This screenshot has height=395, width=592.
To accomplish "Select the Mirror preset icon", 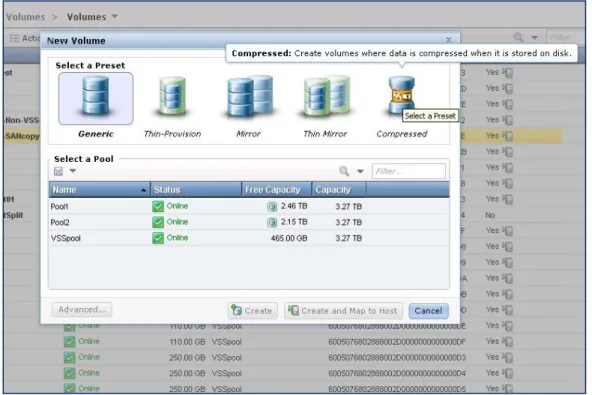I will 250,96.
